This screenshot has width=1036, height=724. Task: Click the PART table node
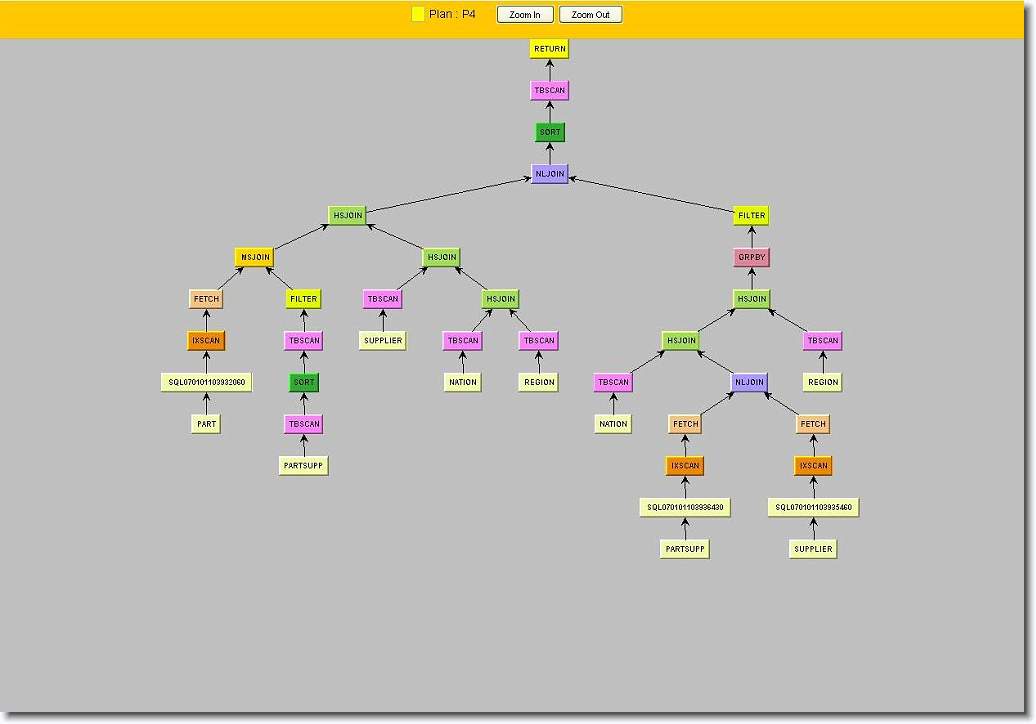coord(206,424)
